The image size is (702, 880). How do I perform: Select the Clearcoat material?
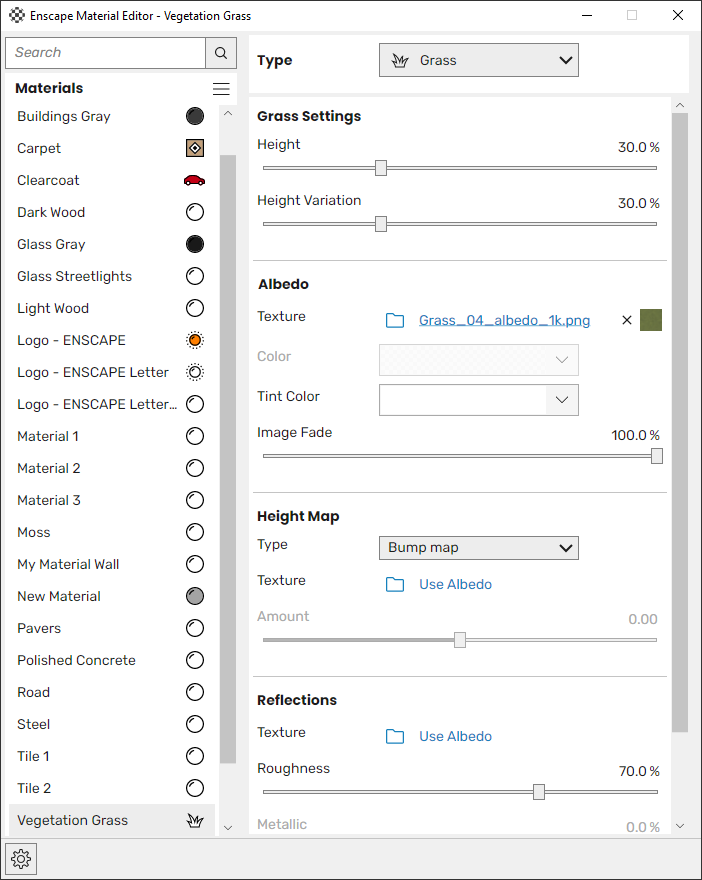(112, 180)
